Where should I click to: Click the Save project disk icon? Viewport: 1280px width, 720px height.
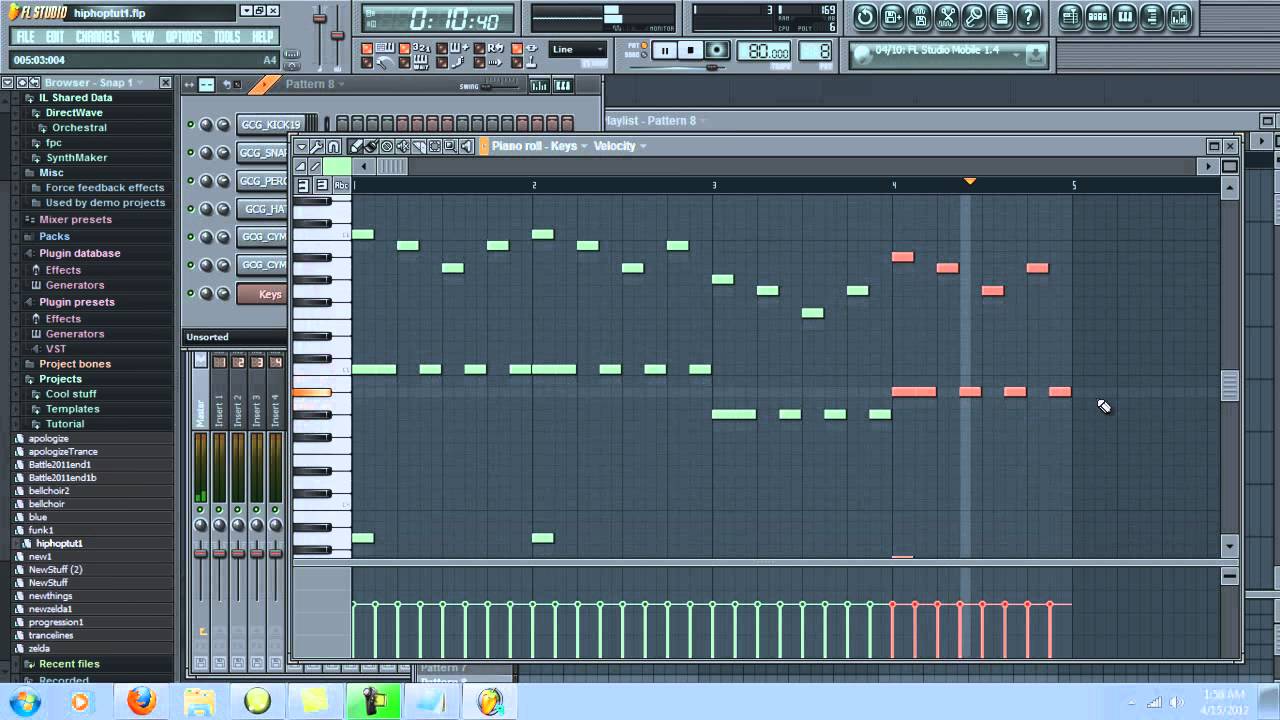(919, 16)
